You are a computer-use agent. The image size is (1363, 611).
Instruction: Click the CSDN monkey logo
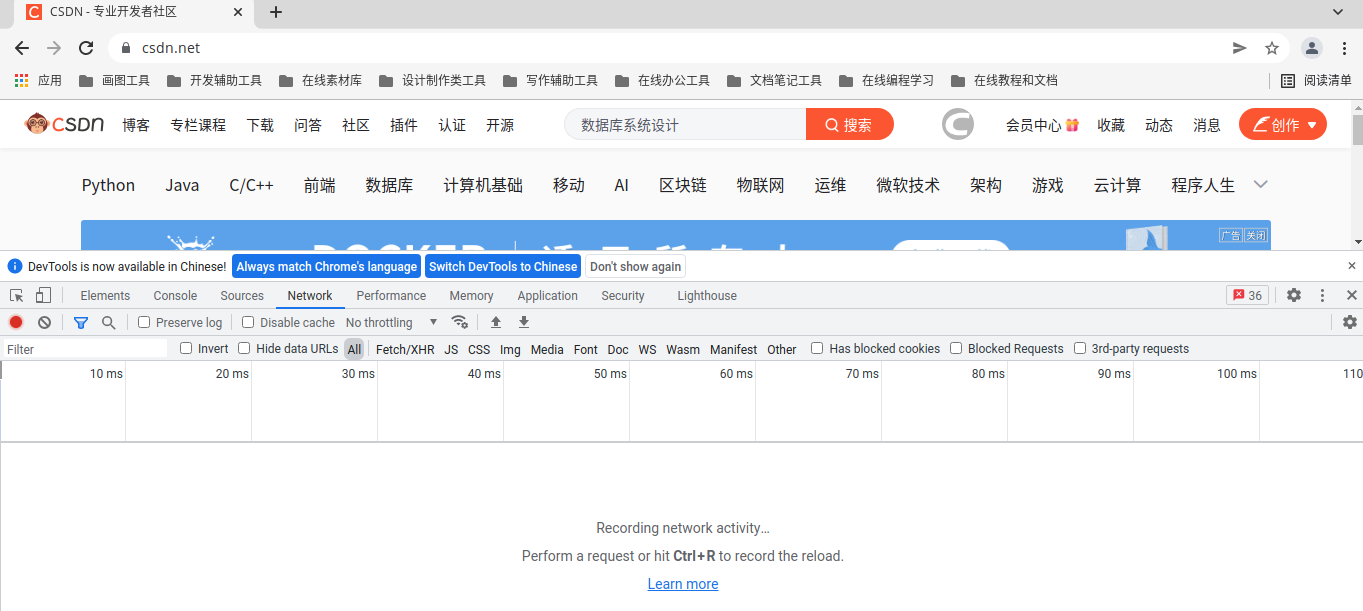tap(65, 124)
